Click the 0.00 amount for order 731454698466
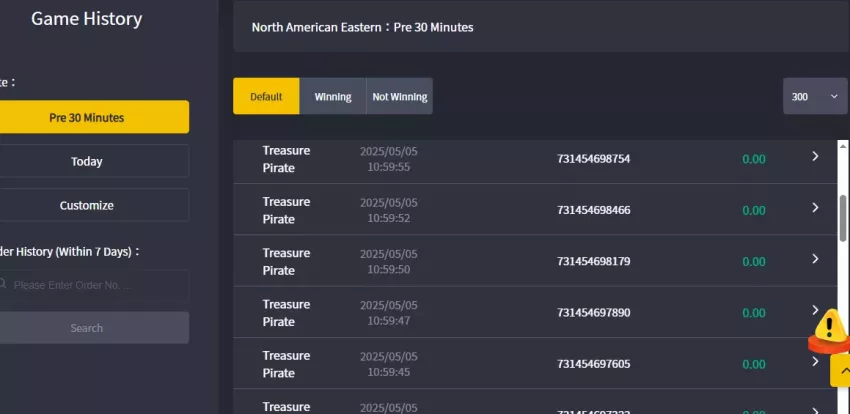This screenshot has width=850, height=414. click(754, 210)
